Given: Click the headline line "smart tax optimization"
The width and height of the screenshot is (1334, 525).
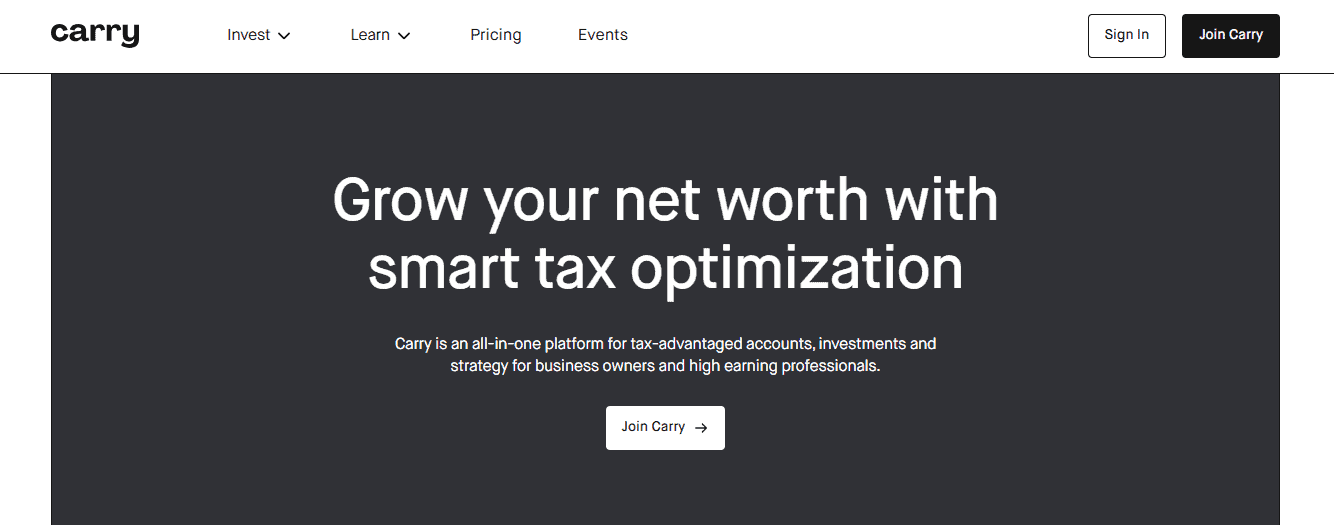Looking at the screenshot, I should click(665, 267).
